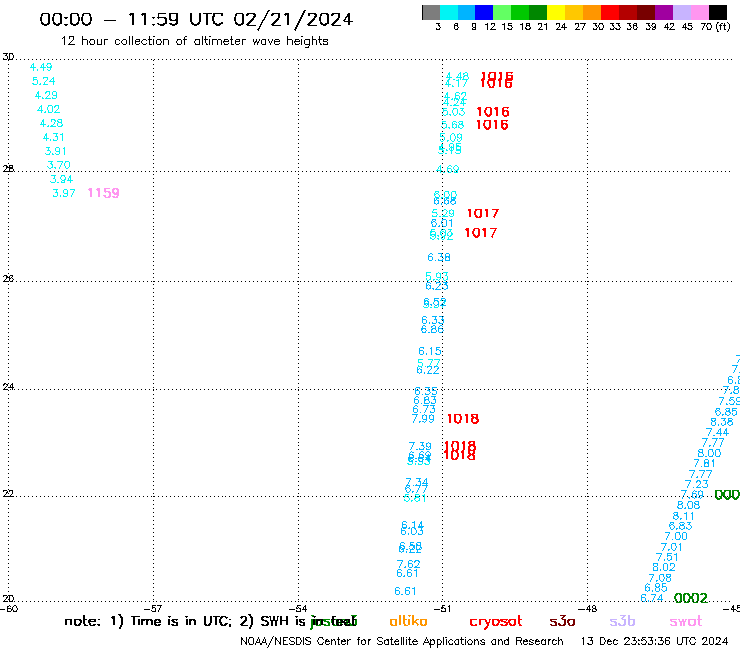This screenshot has width=740, height=650.
Task: Click the NOAA/NESDIS credit footer text
Action: (x=402, y=642)
